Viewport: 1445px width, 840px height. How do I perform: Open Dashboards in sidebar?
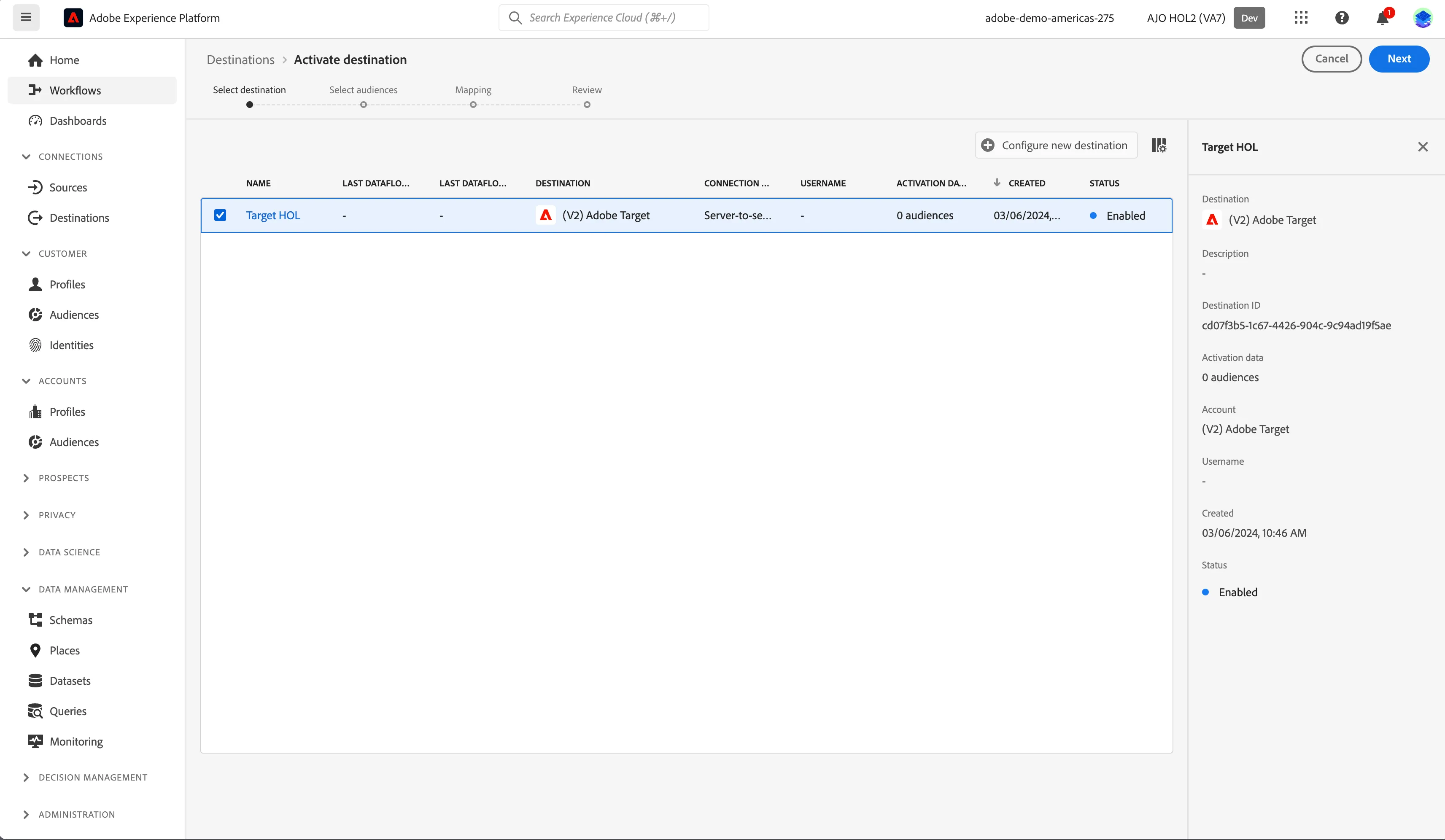point(92,121)
